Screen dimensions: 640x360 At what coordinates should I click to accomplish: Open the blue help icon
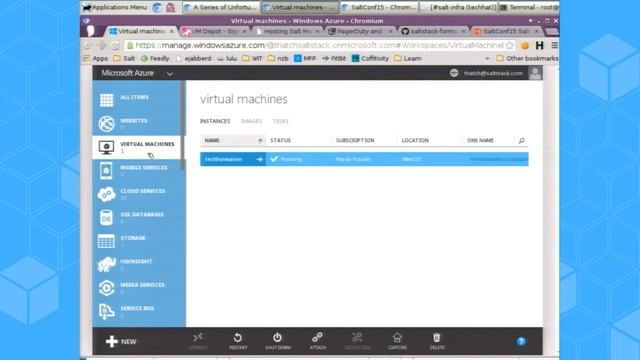(521, 341)
